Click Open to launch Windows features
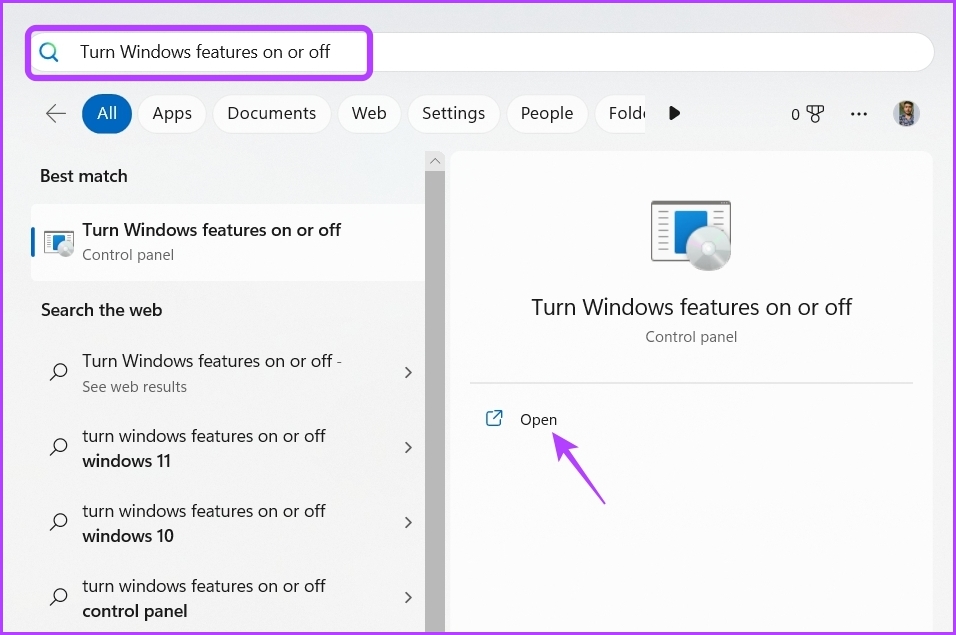This screenshot has height=635, width=956. click(538, 420)
